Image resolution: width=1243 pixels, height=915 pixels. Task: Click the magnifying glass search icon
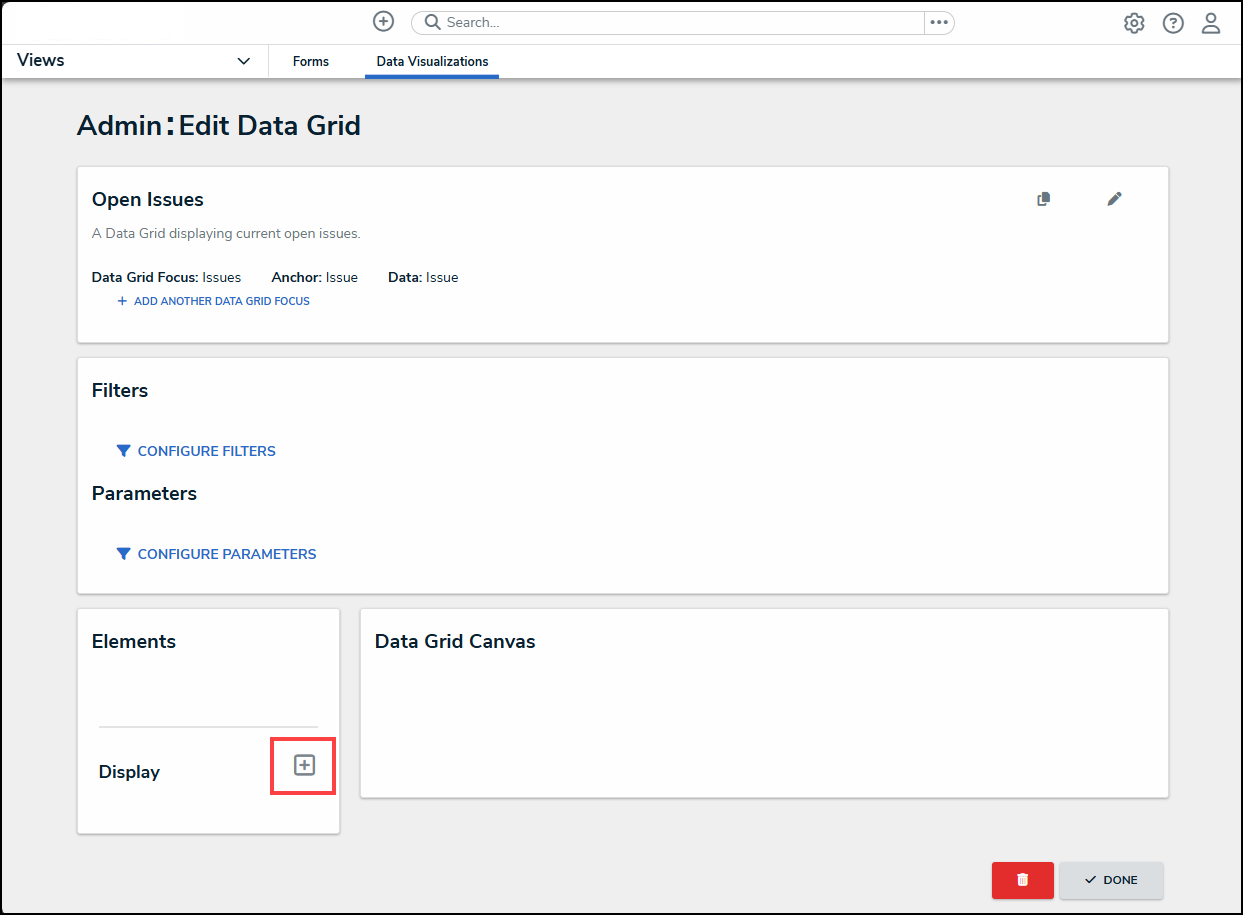432,22
